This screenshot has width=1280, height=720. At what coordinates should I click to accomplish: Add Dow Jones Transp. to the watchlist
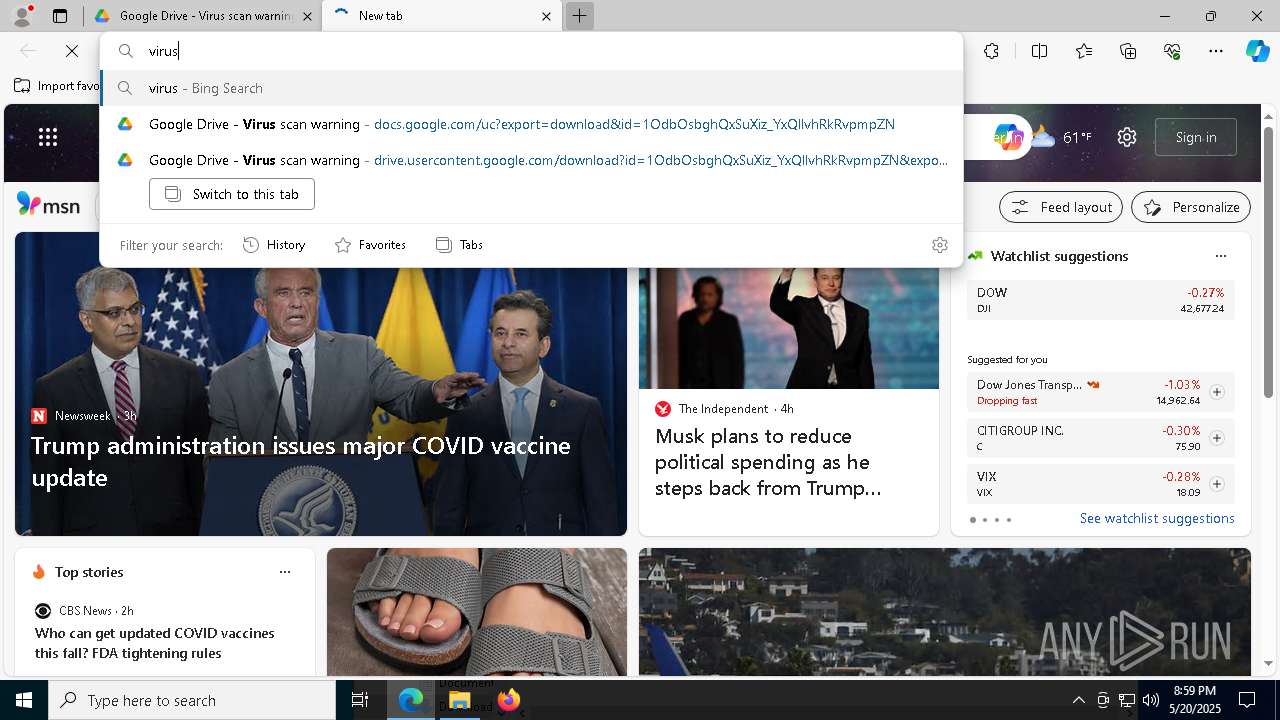point(1217,392)
